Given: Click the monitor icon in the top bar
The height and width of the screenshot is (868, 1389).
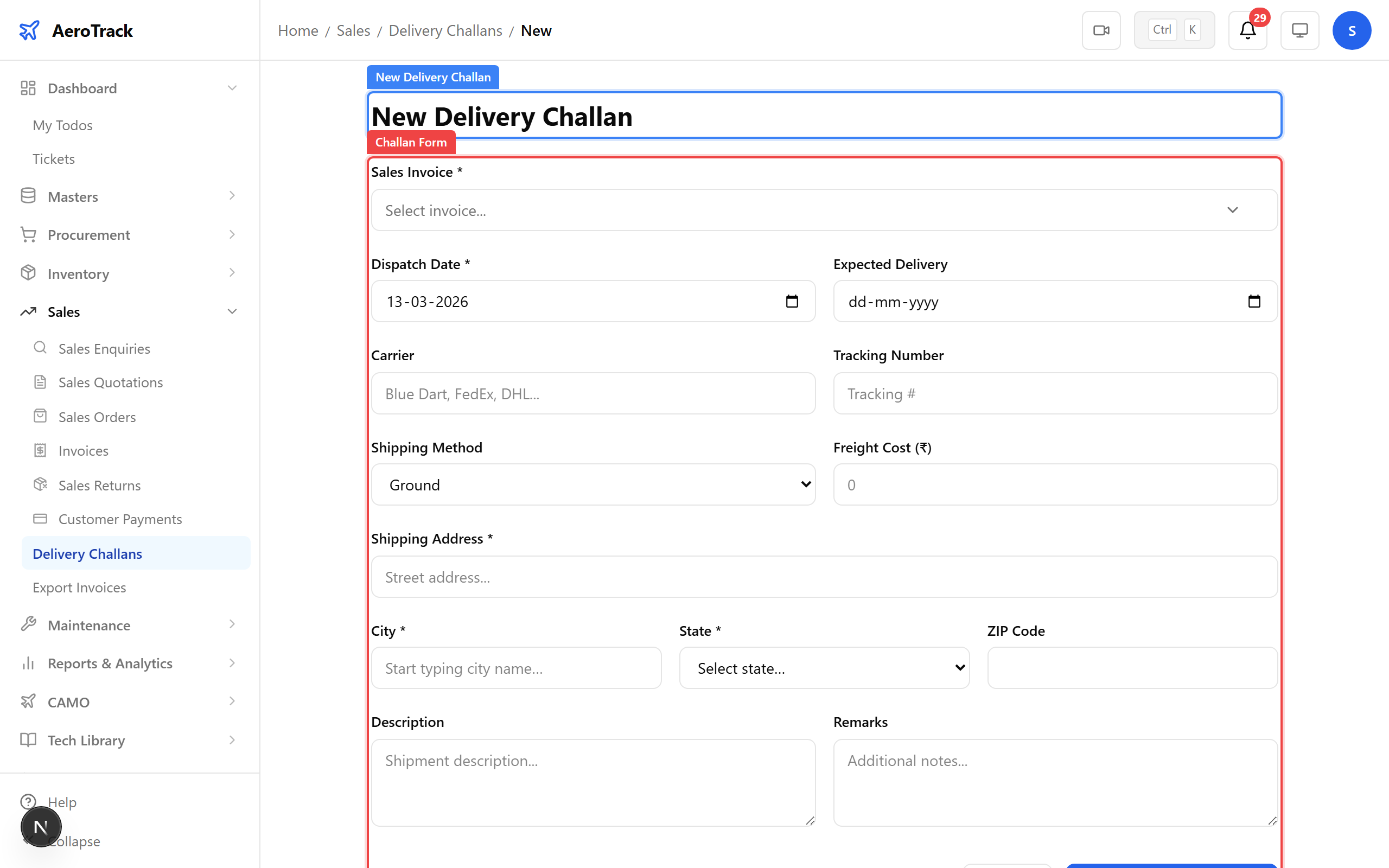Looking at the screenshot, I should 1299,30.
